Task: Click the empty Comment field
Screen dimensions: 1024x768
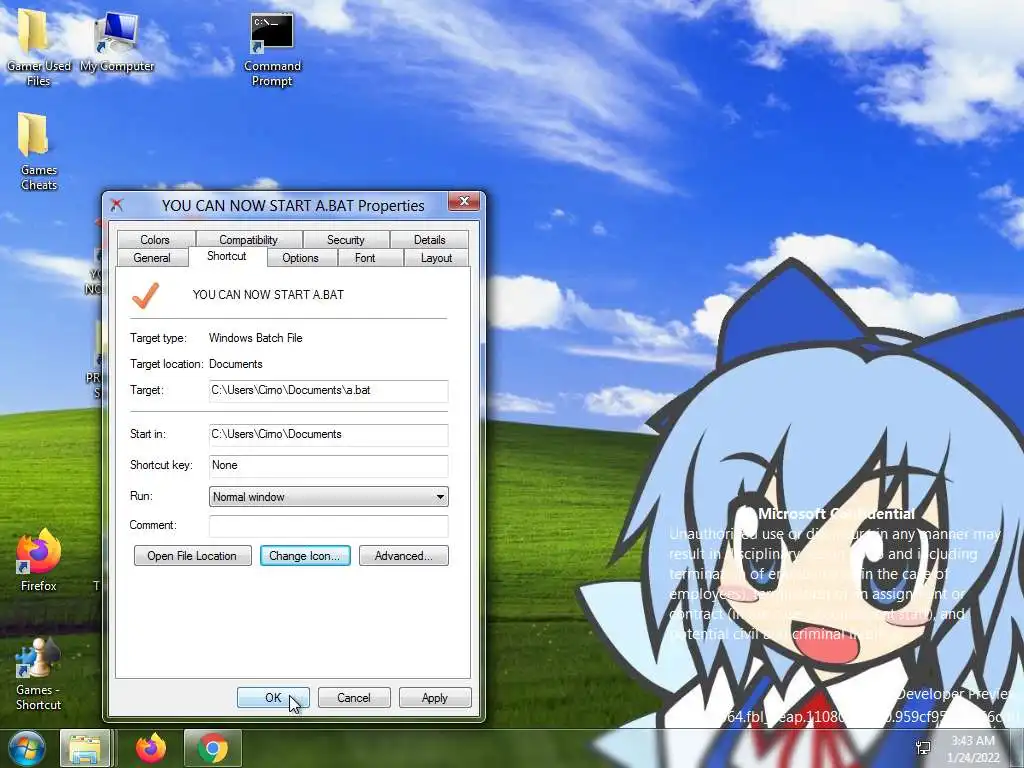Action: (x=328, y=526)
